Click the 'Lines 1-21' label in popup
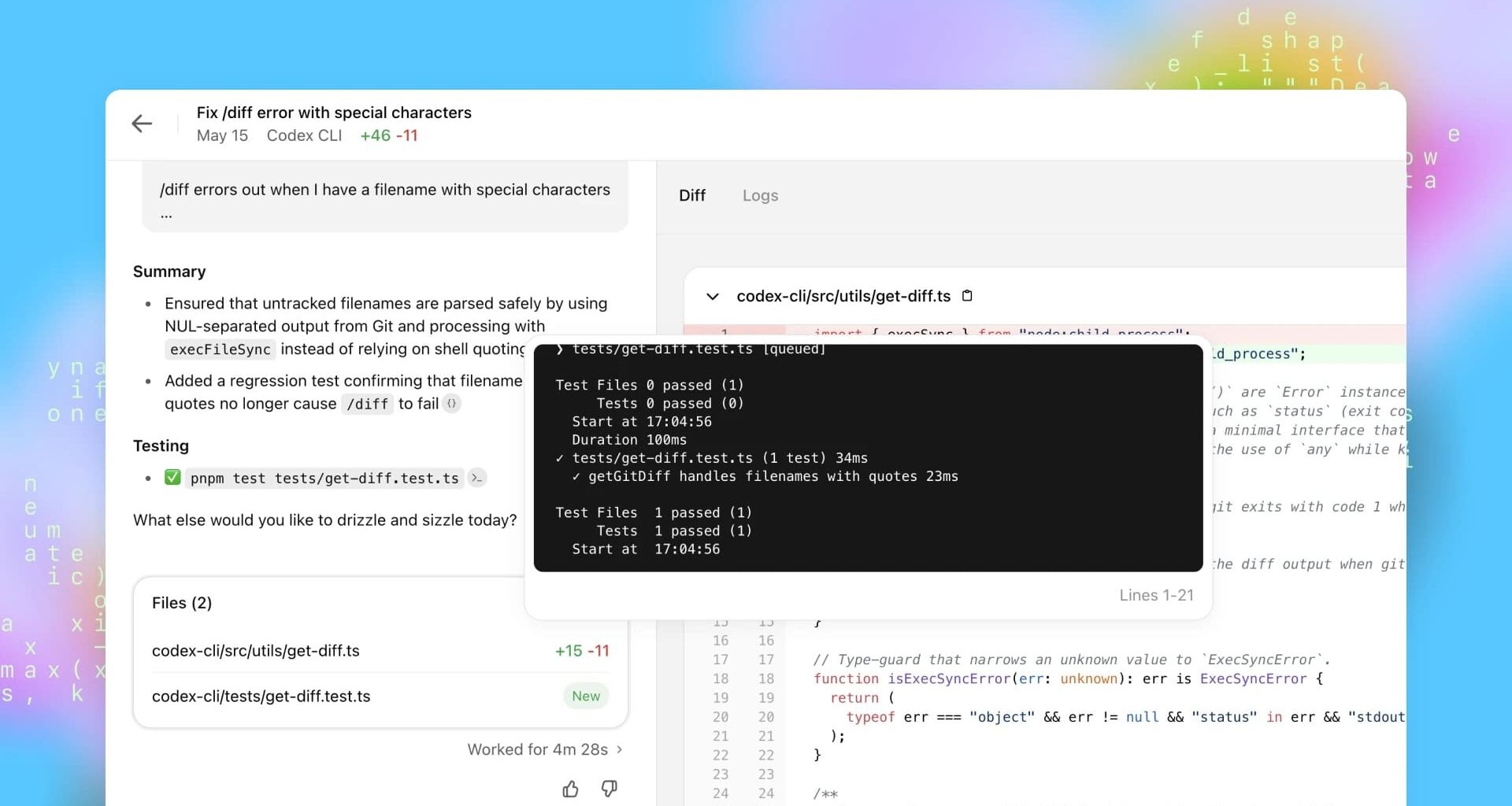The image size is (1512, 806). tap(1156, 595)
